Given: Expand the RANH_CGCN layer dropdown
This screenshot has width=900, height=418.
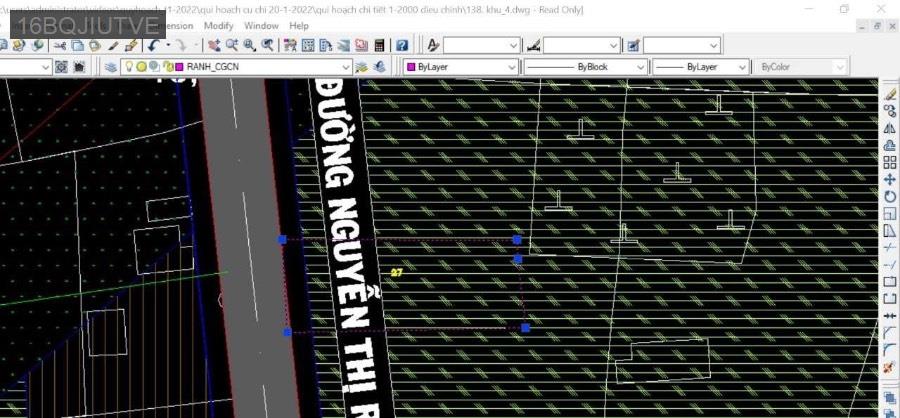Looking at the screenshot, I should pos(346,67).
